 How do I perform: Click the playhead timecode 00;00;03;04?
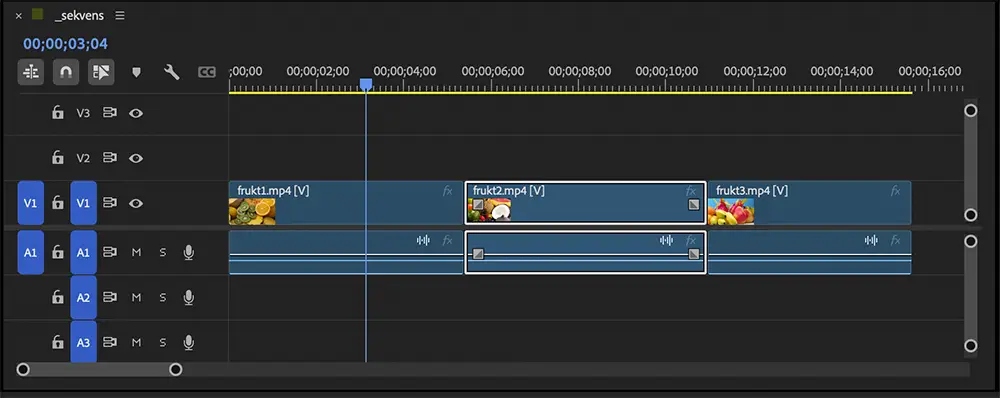pyautogui.click(x=66, y=44)
